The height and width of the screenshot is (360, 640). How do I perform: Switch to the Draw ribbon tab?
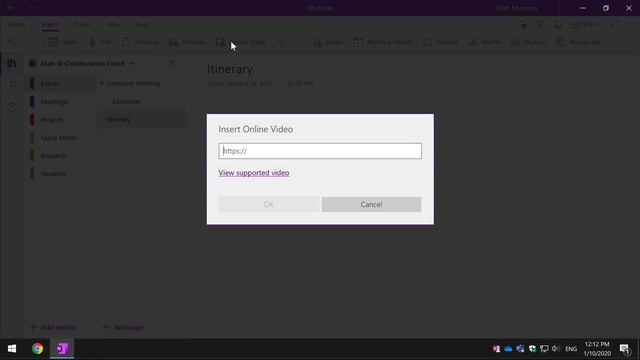(x=82, y=24)
